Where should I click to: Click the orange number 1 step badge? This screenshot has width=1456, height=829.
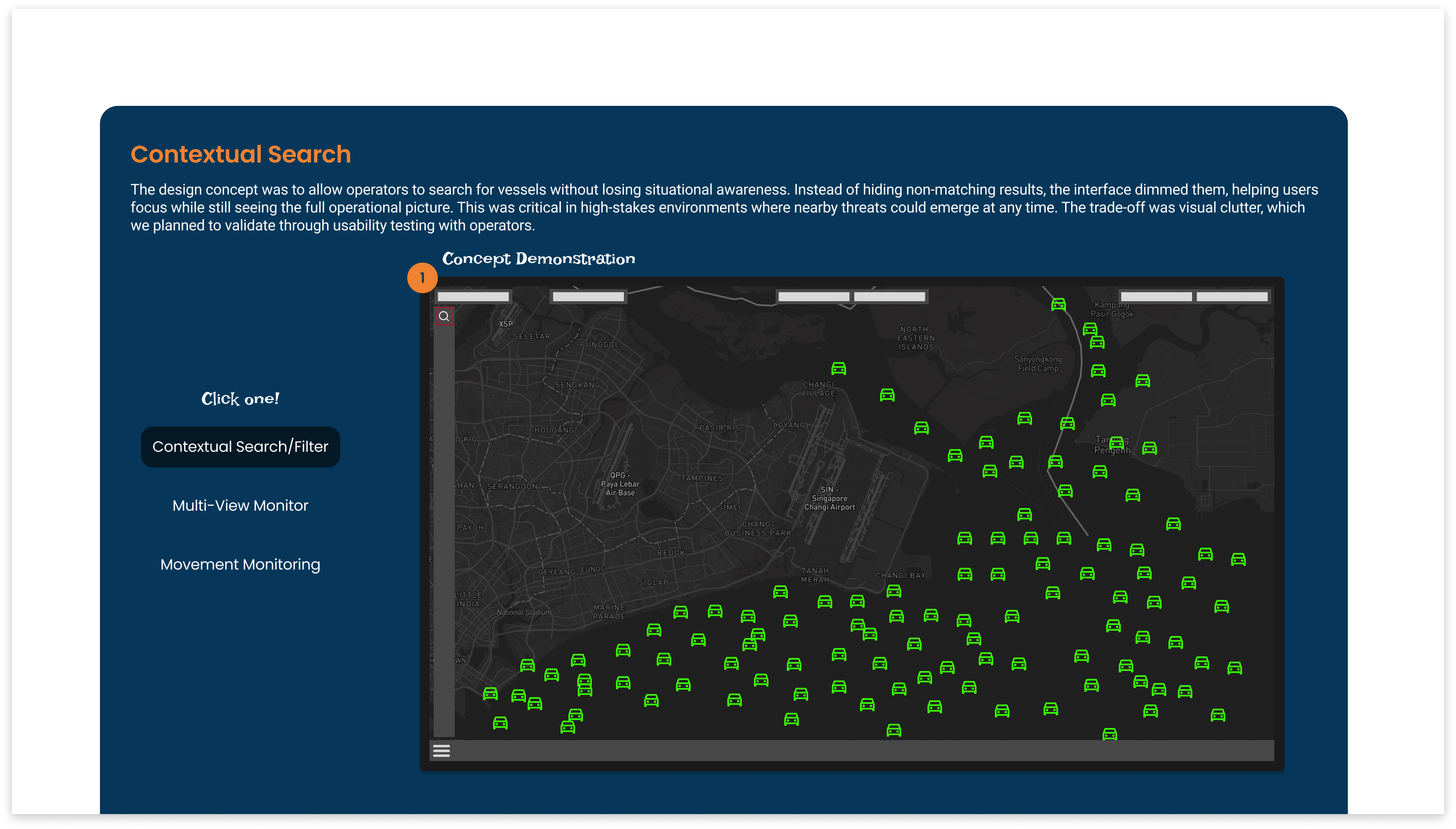[422, 278]
